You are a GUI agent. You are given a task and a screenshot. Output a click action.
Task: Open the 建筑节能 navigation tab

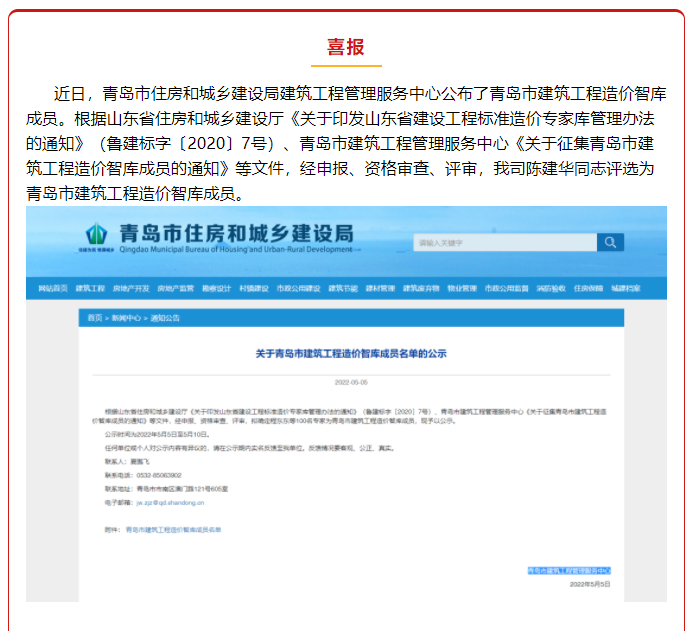(x=343, y=289)
